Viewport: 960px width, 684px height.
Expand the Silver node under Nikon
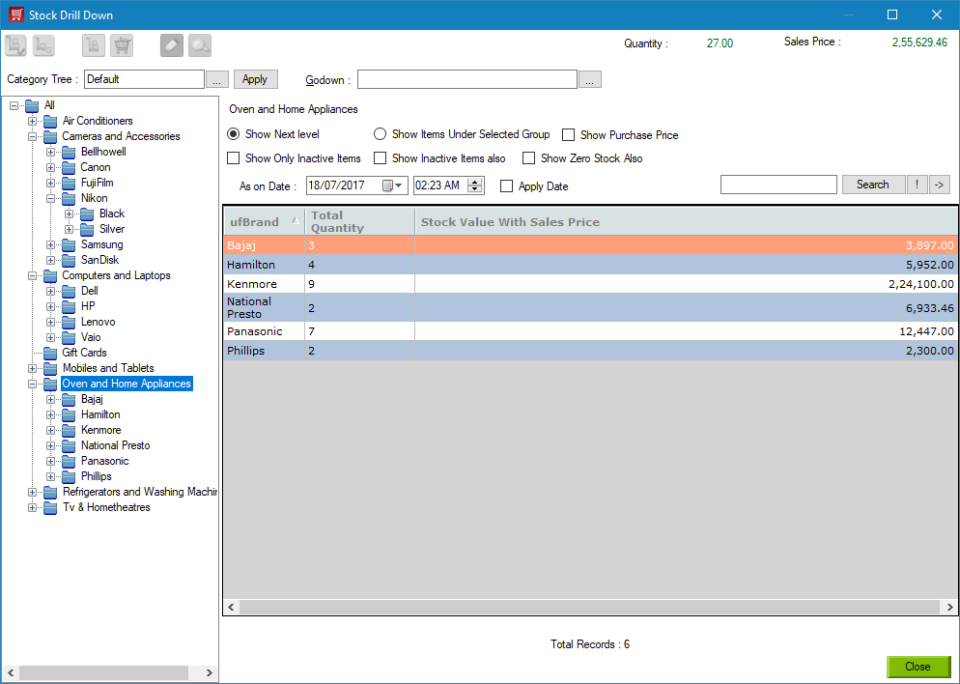pos(69,230)
